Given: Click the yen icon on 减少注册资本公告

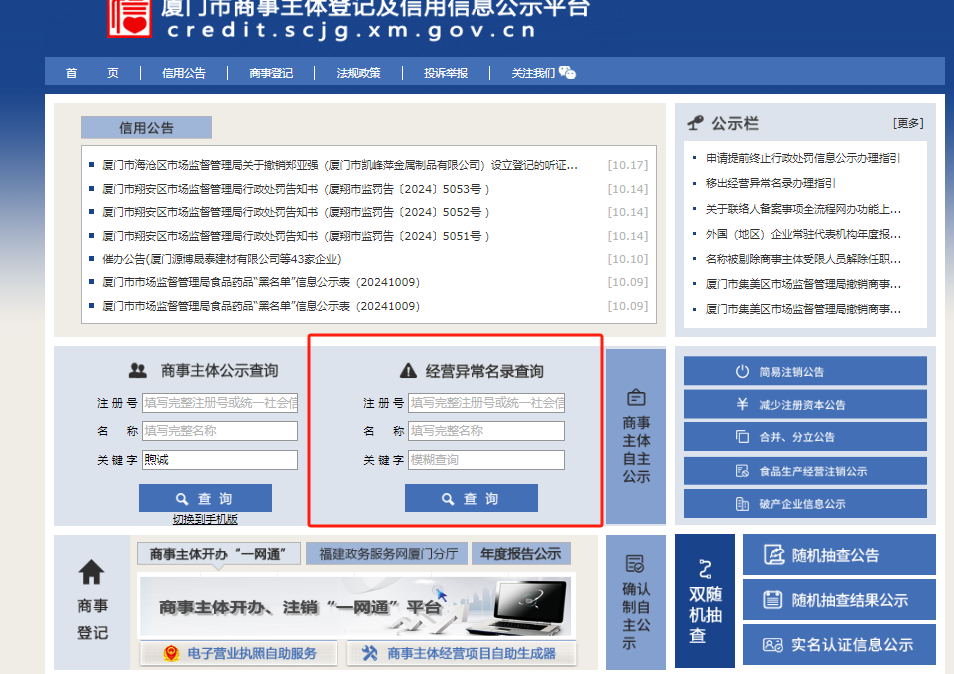Looking at the screenshot, I should coord(742,404).
